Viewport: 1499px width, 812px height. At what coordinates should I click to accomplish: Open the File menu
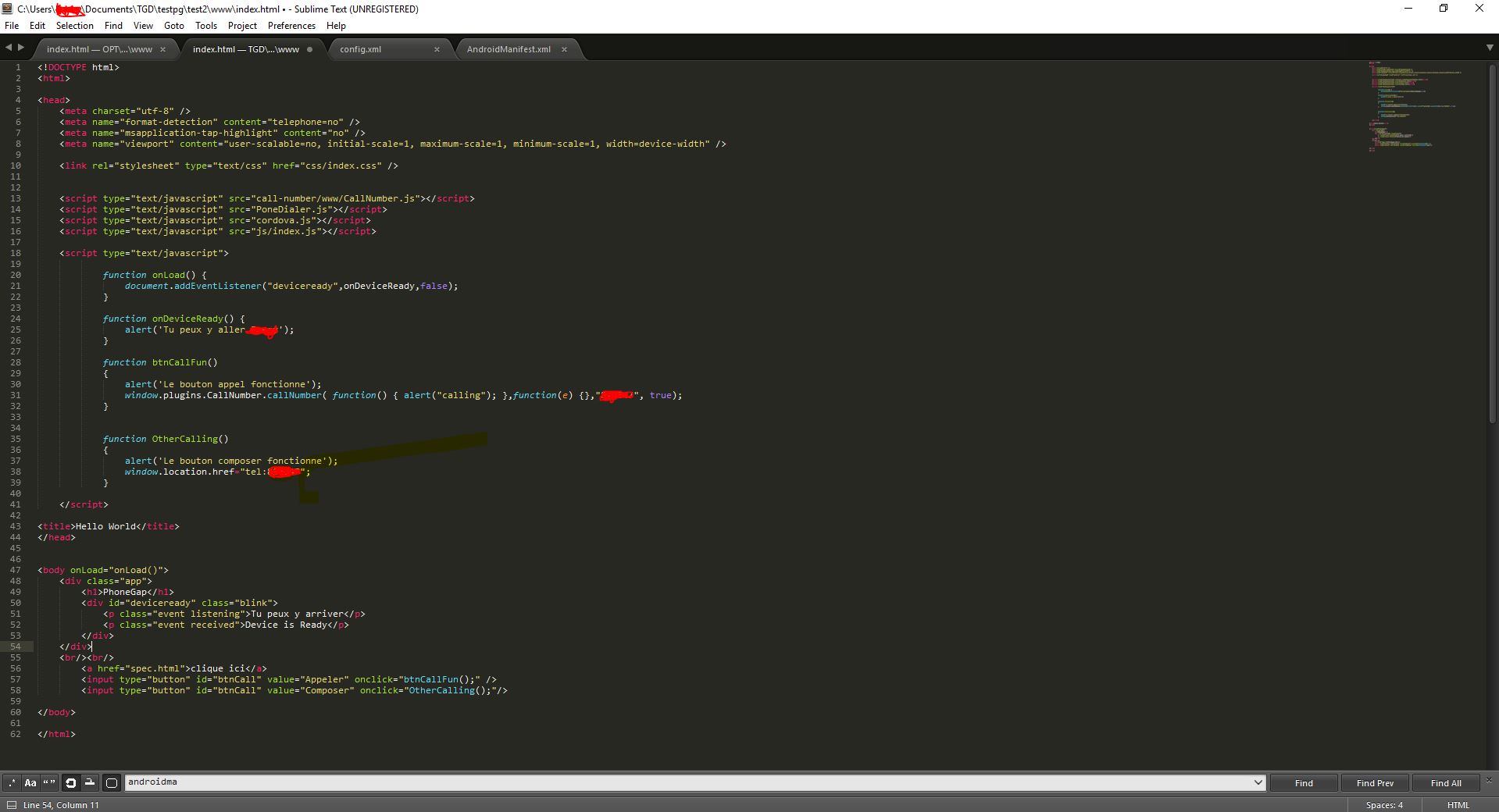12,26
